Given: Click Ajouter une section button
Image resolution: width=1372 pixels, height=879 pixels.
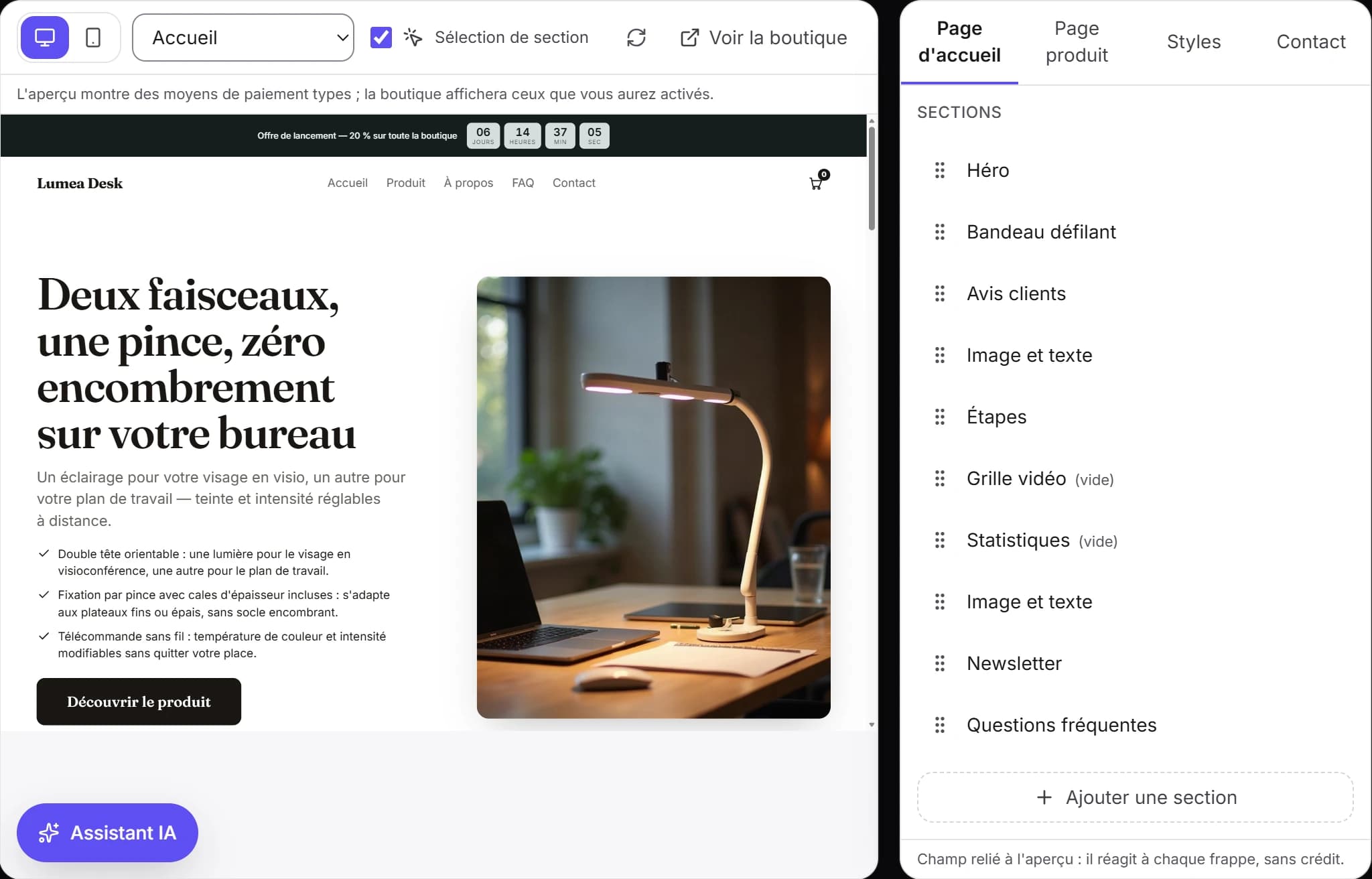Looking at the screenshot, I should [x=1135, y=797].
